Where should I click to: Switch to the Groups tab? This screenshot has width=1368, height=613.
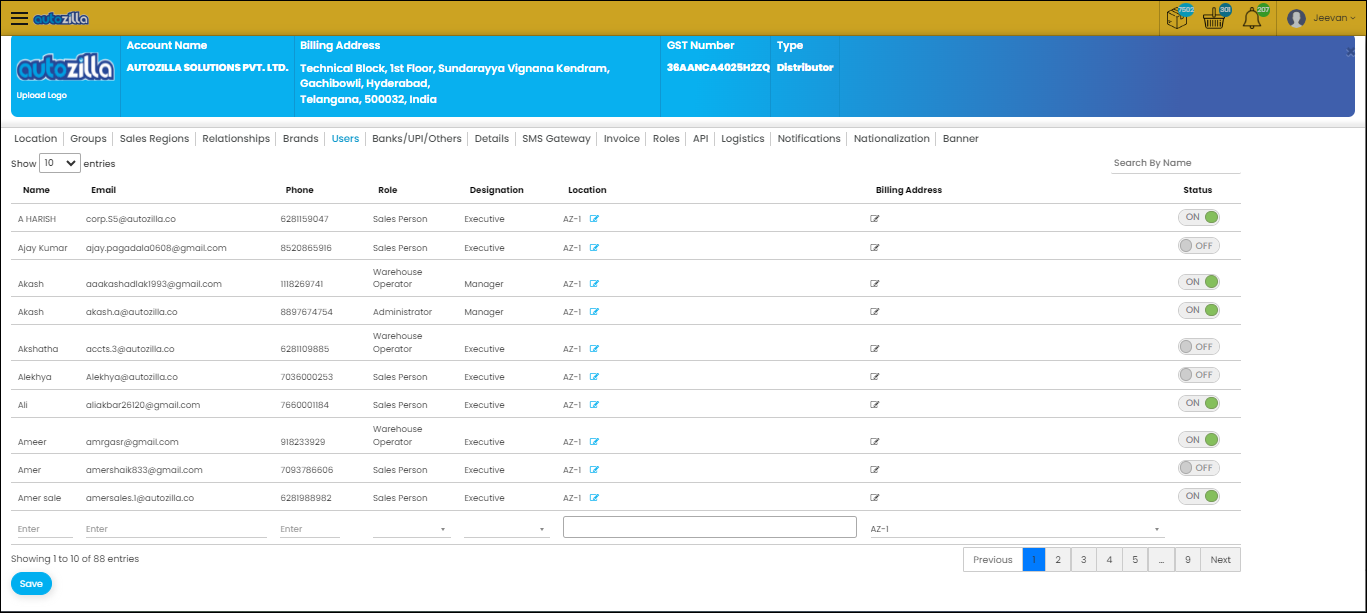point(89,139)
